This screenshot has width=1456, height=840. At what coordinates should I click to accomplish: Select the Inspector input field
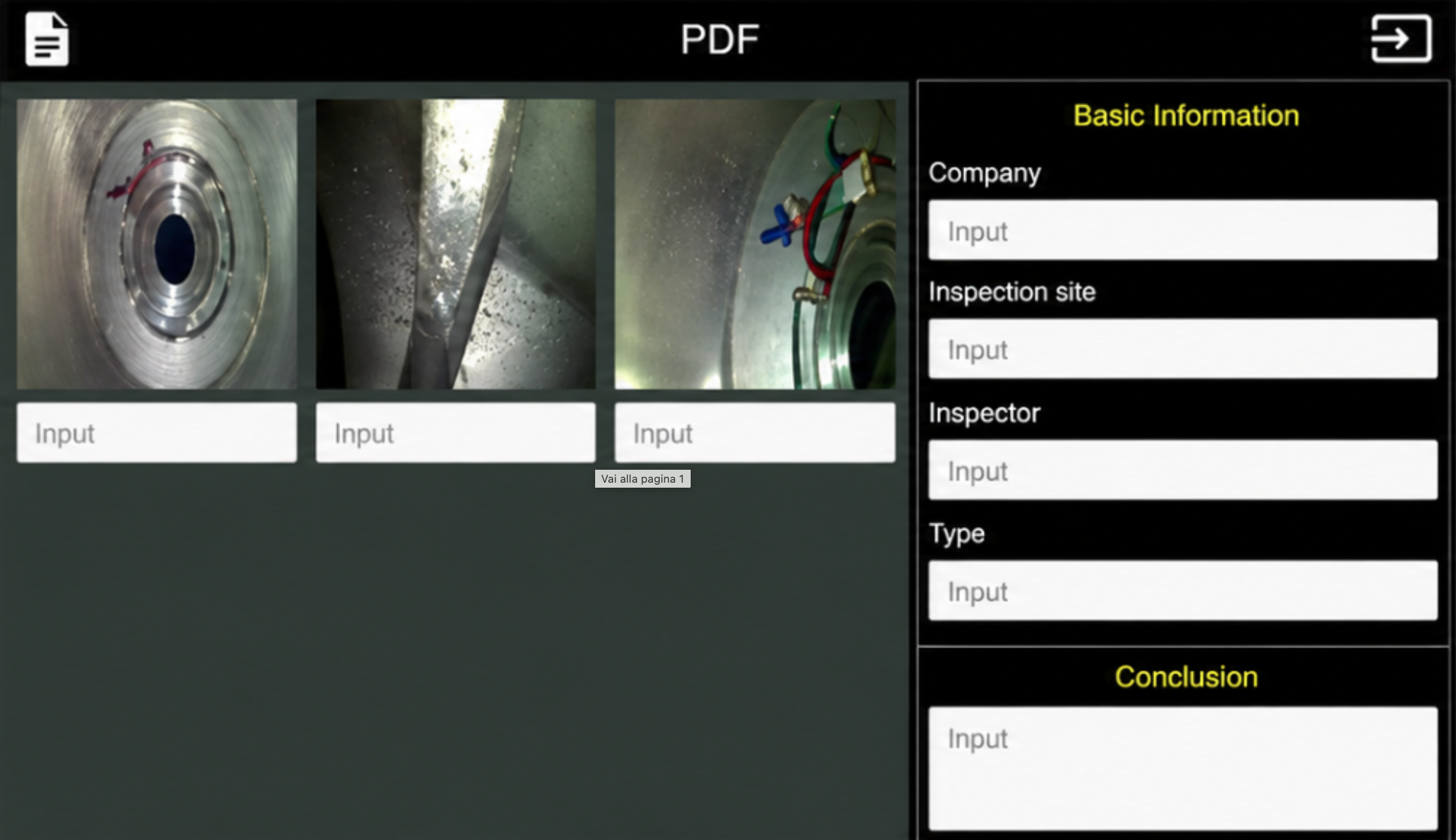click(x=1183, y=470)
